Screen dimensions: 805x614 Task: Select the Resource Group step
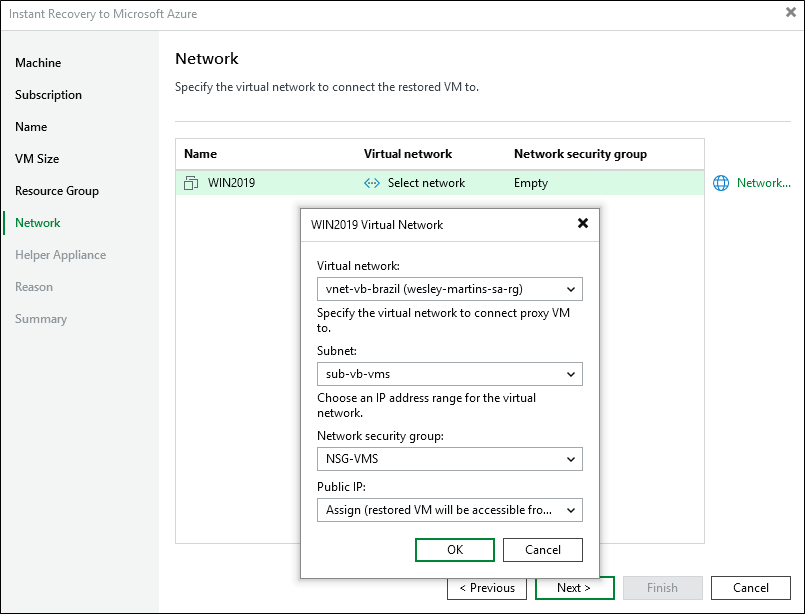click(57, 191)
